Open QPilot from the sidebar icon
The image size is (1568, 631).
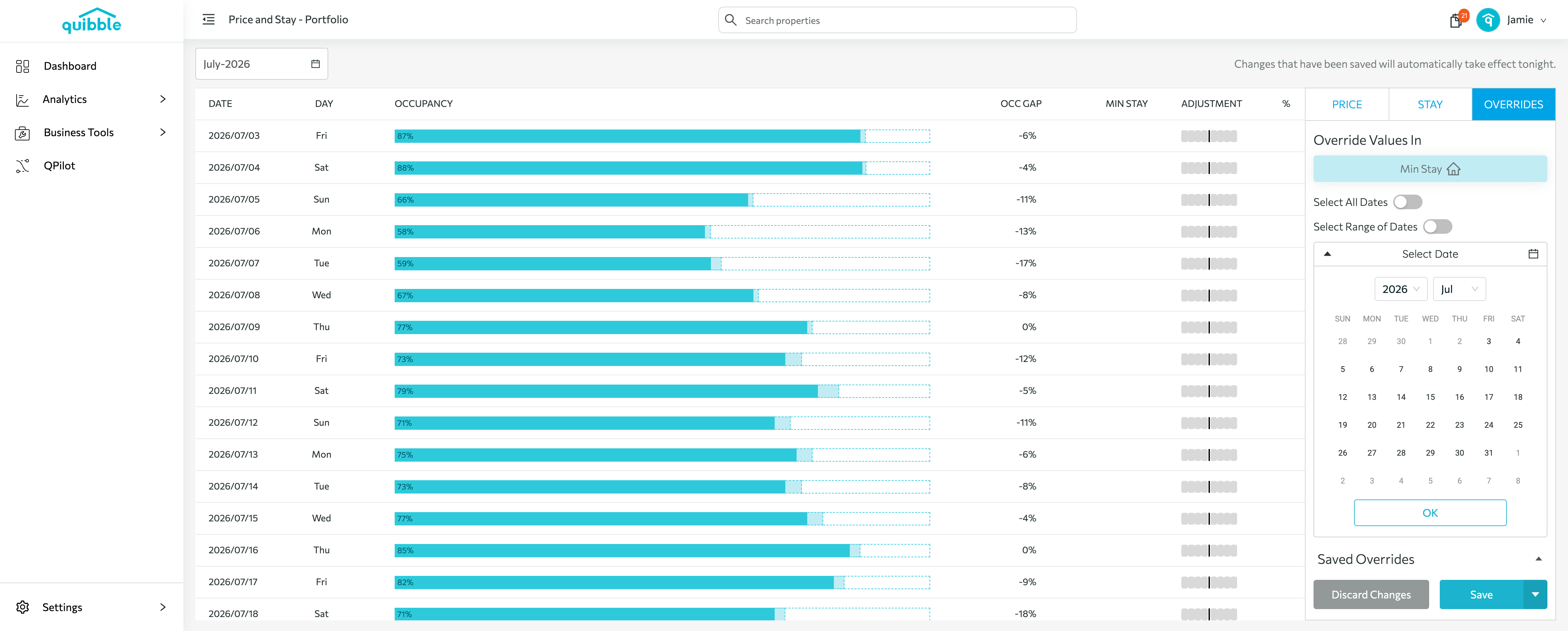[23, 165]
